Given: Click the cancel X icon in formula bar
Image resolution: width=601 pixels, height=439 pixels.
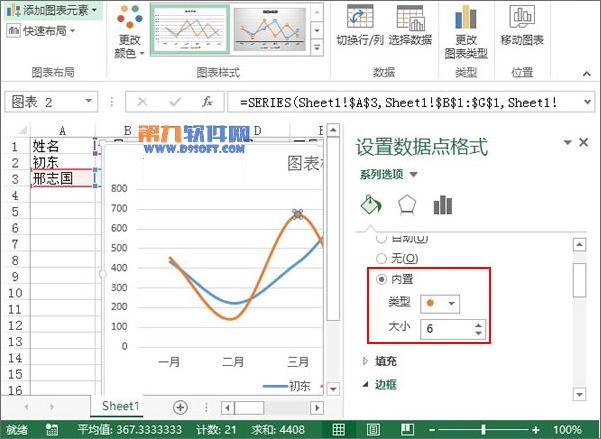Looking at the screenshot, I should tap(142, 102).
